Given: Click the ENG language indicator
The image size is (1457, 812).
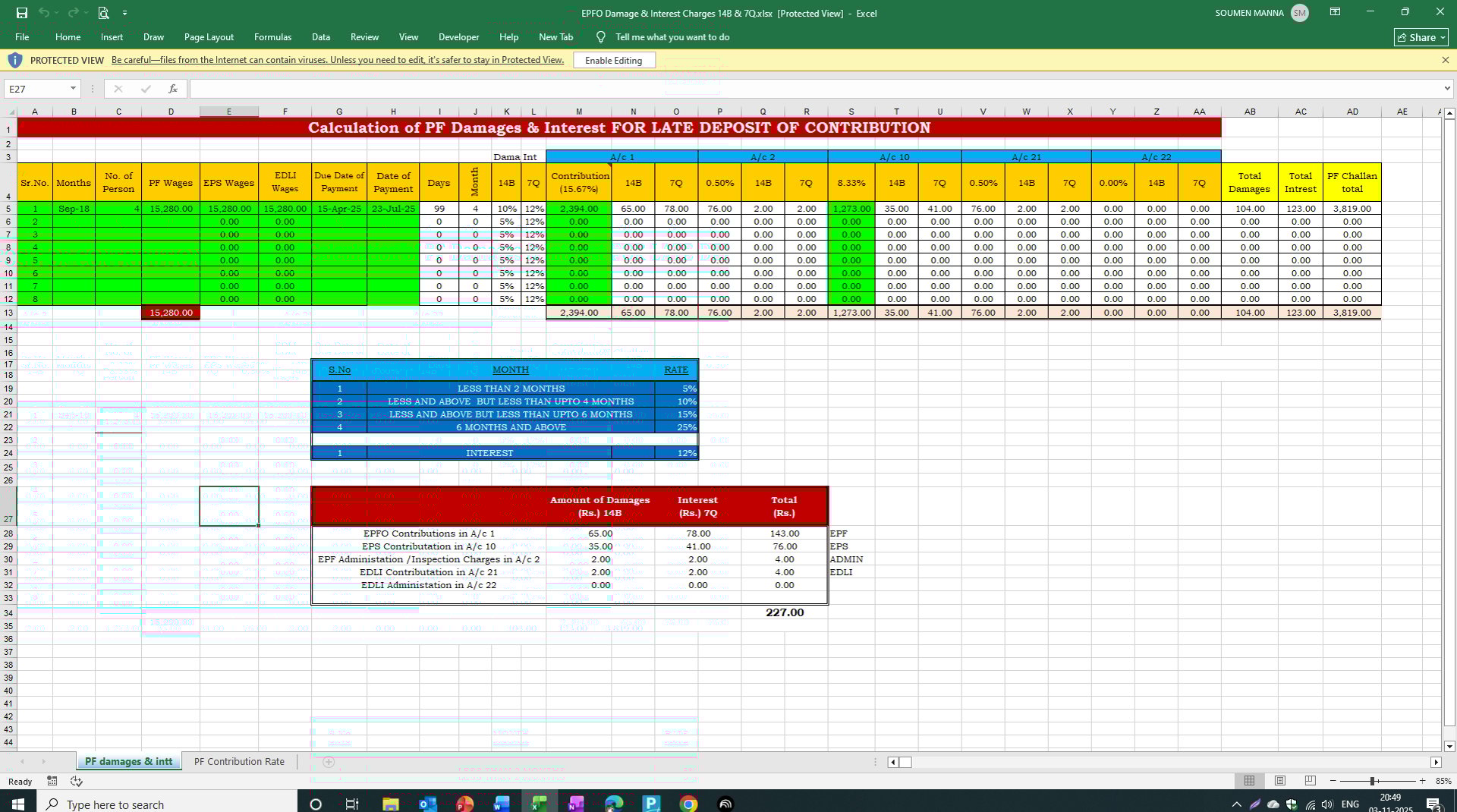Looking at the screenshot, I should [1350, 804].
